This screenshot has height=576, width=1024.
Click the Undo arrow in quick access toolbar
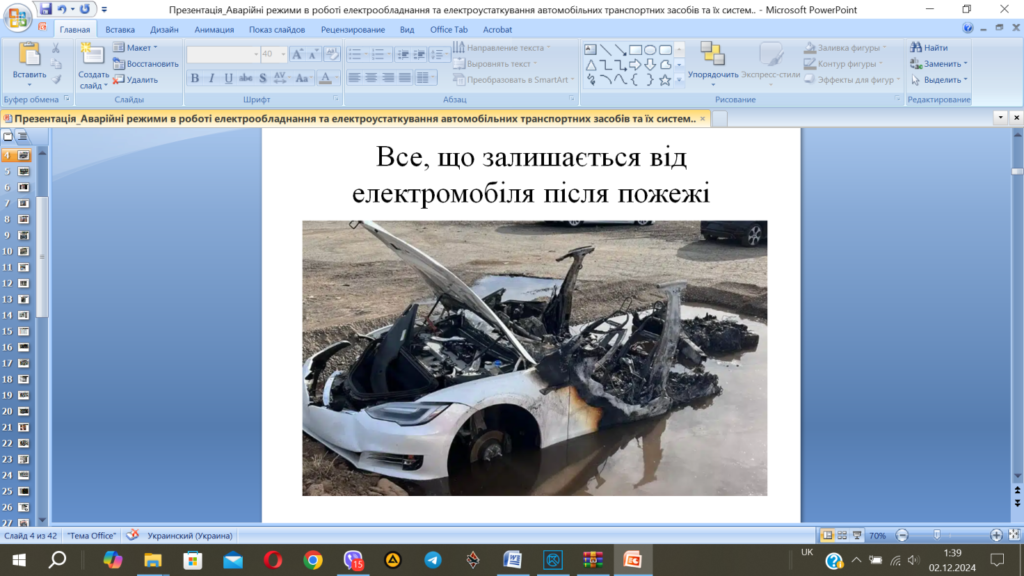tap(62, 9)
